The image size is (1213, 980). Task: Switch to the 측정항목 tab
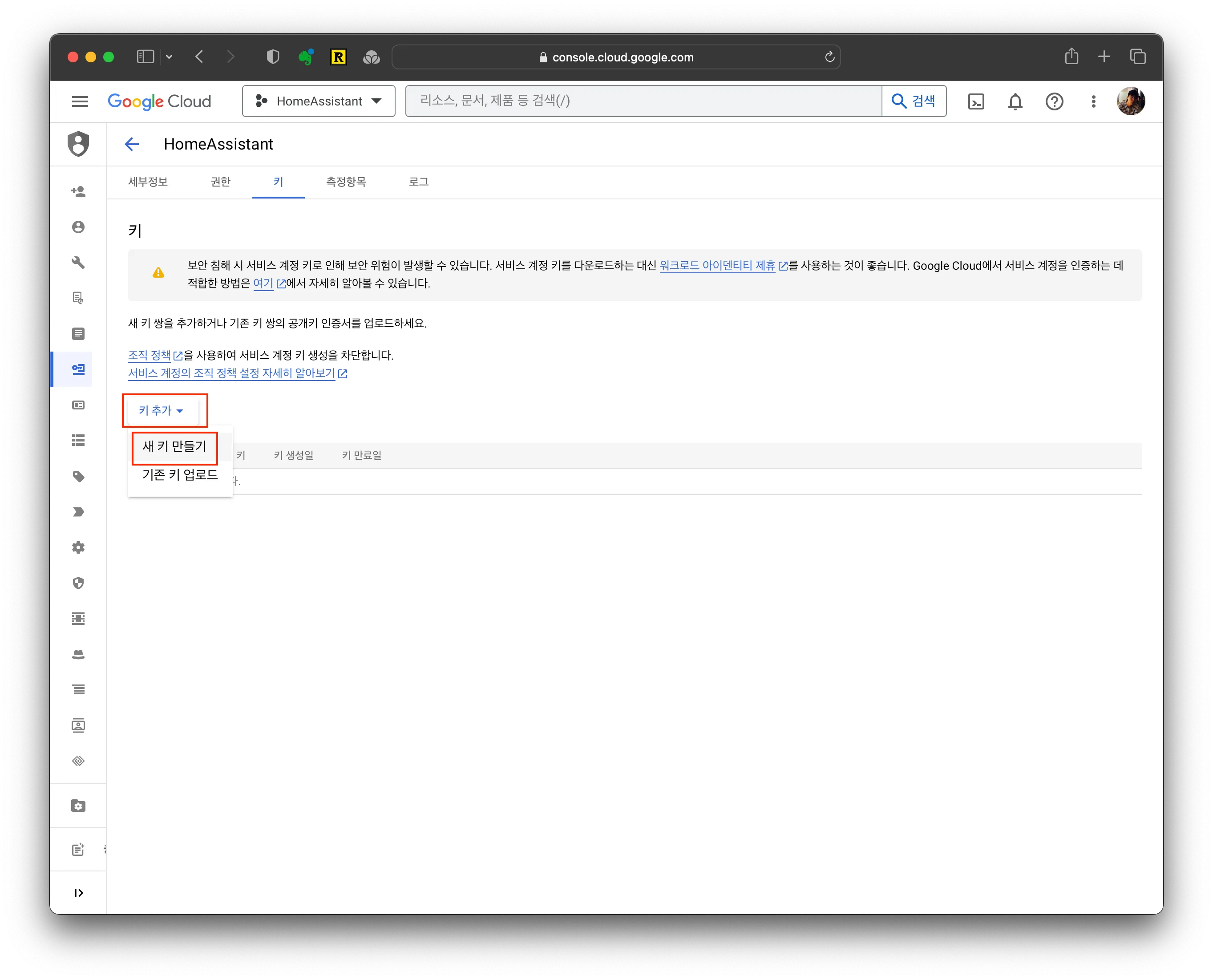(x=346, y=182)
